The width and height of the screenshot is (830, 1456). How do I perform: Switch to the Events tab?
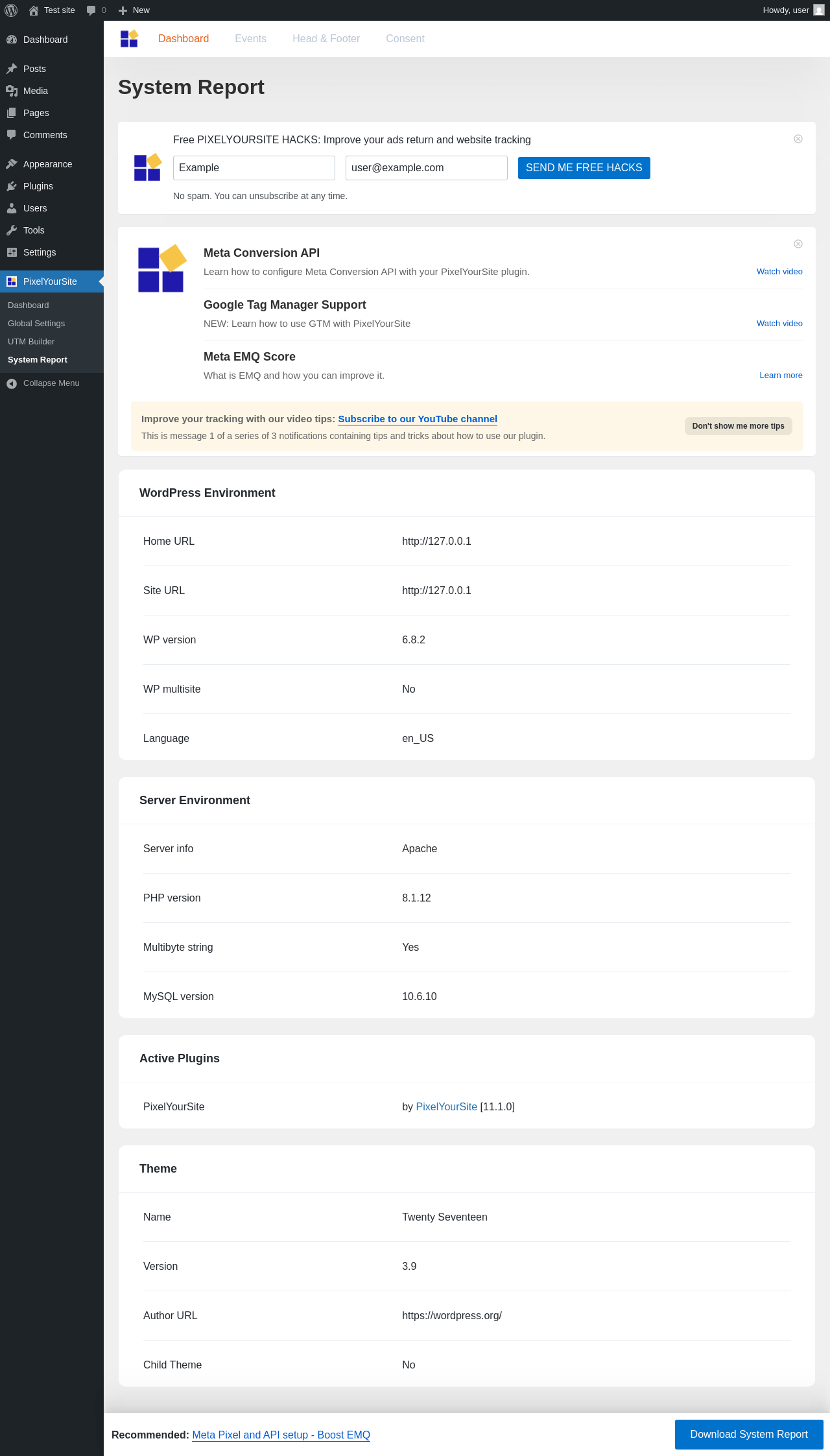tap(250, 39)
